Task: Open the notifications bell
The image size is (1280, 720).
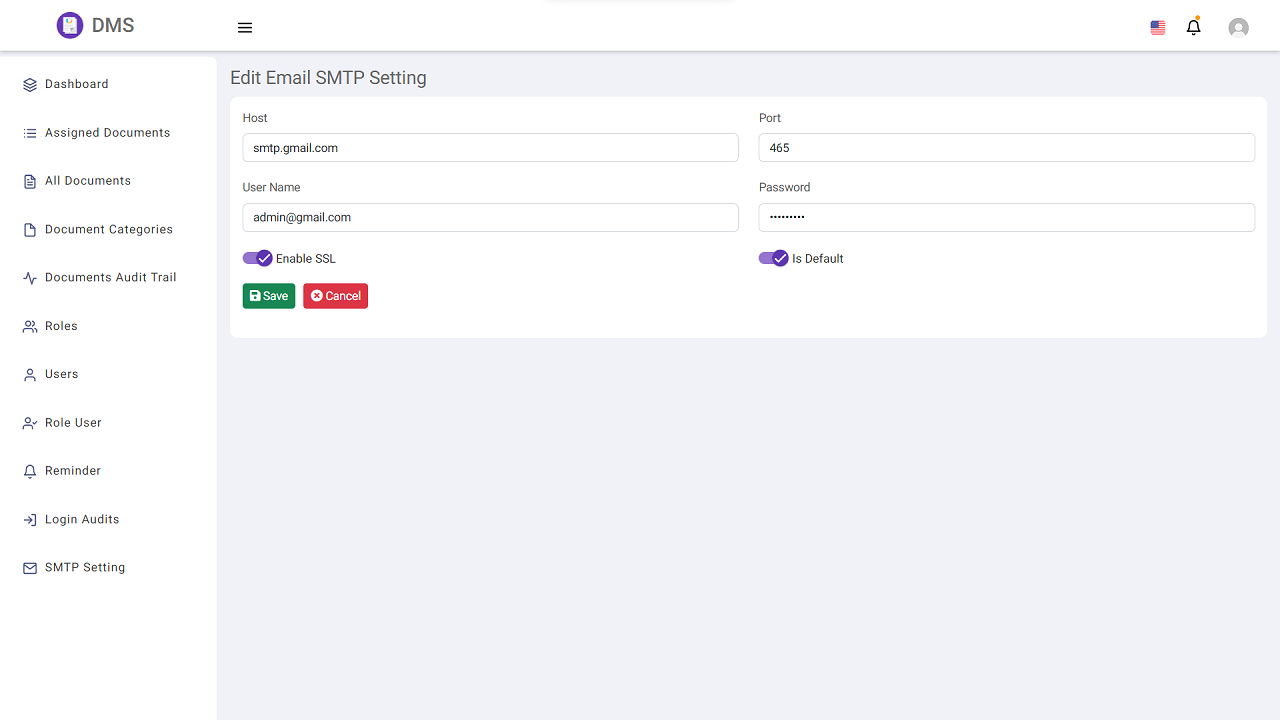Action: coord(1193,28)
